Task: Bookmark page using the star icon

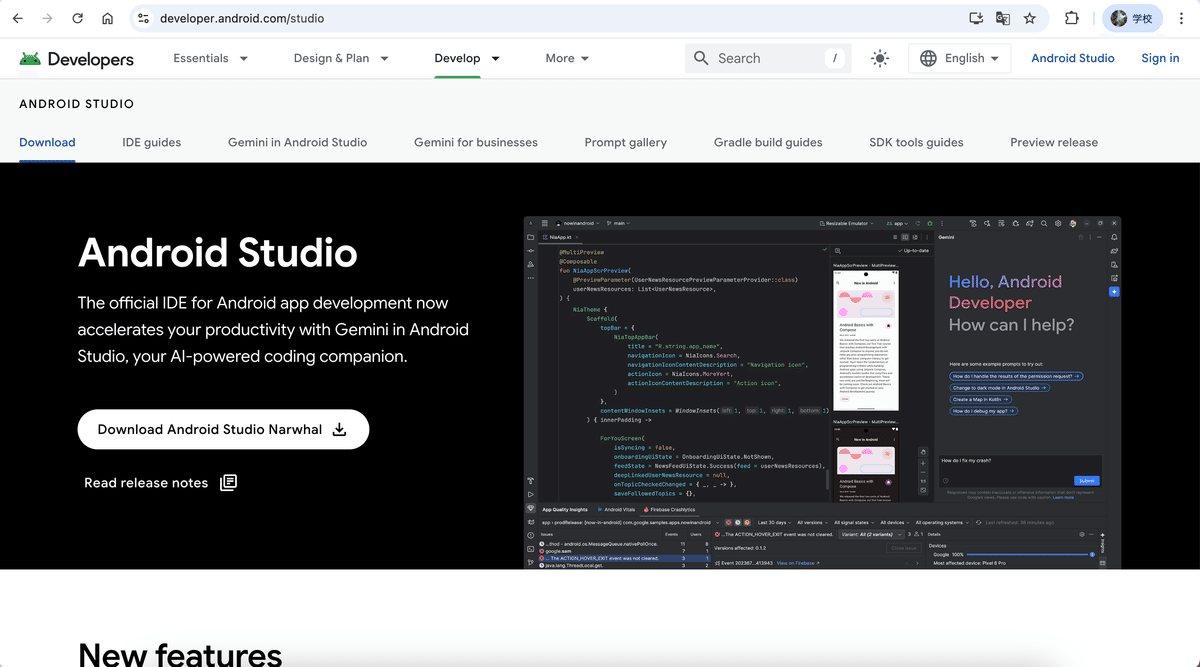Action: (1029, 17)
